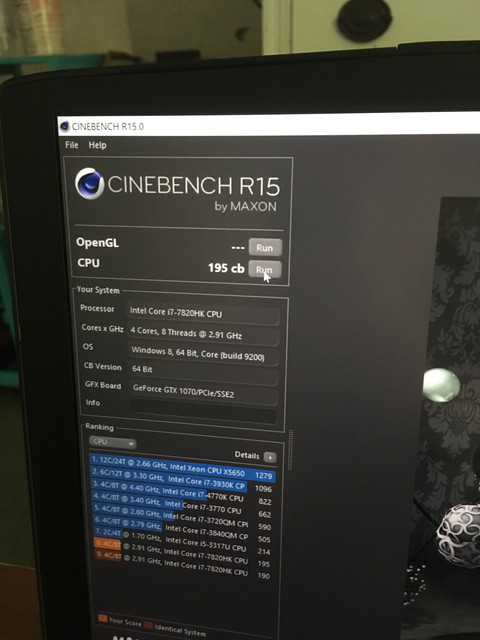Select ranking row 5 Core i7-3720QM
Viewport: 480px width, 640px height.
(182, 519)
